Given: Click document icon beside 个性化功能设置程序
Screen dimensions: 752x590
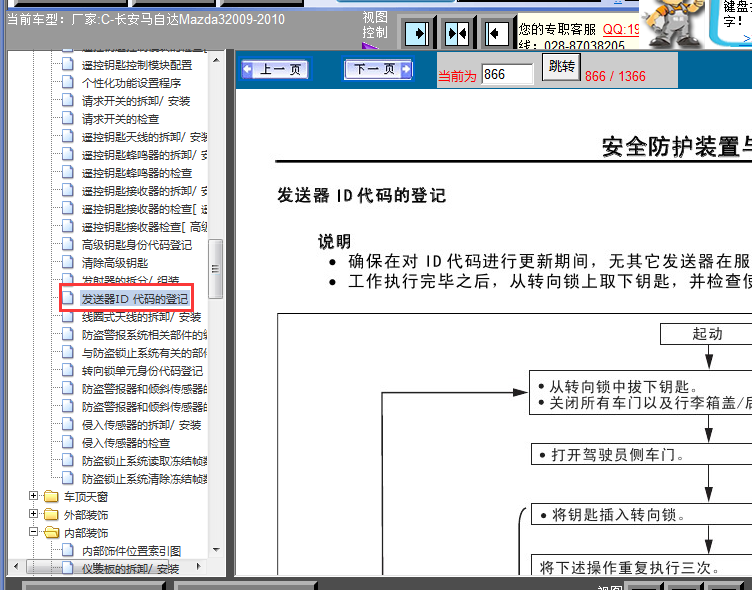Looking at the screenshot, I should coord(68,83).
